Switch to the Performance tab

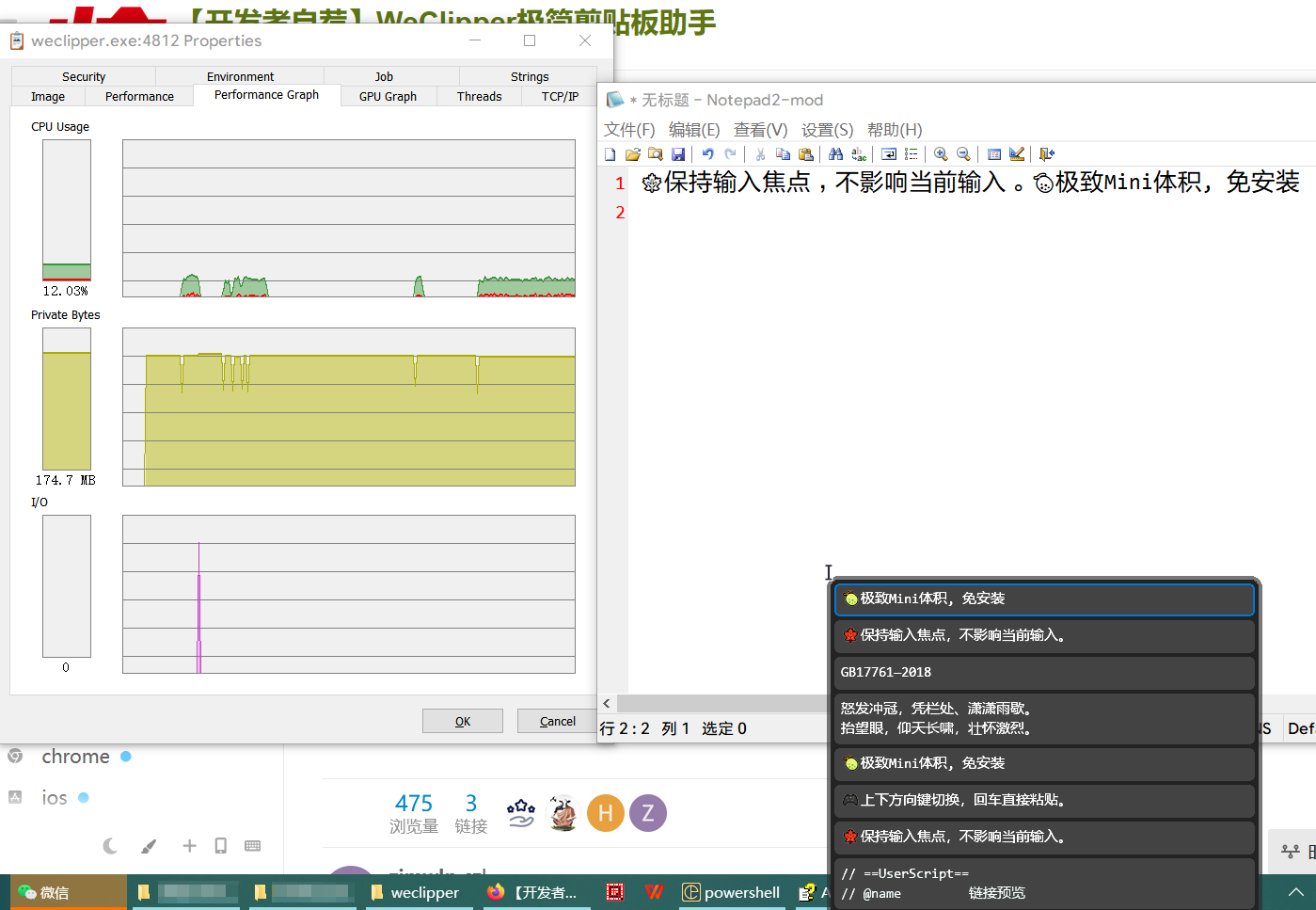(x=139, y=96)
